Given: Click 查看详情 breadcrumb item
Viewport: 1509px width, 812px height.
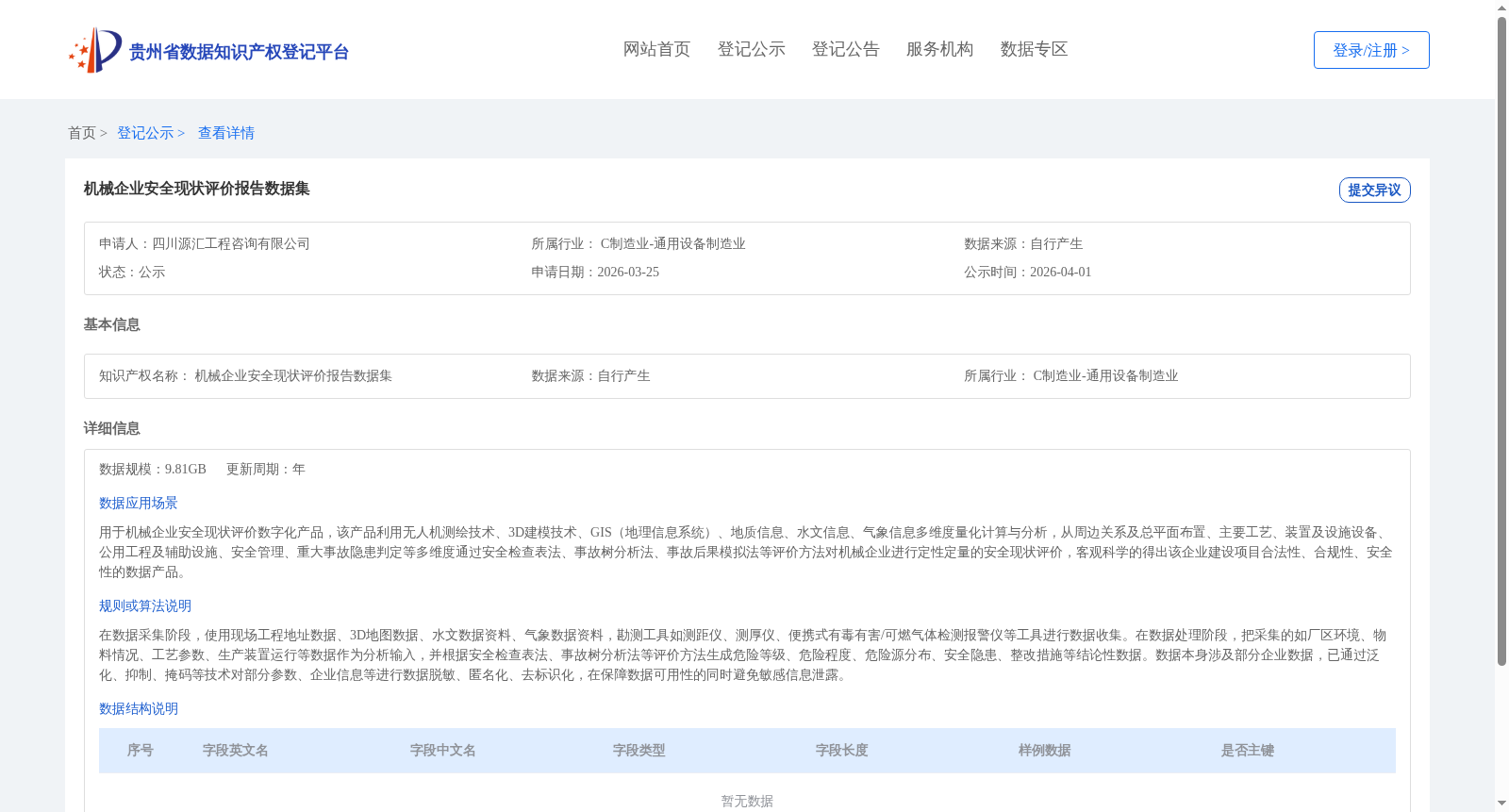Looking at the screenshot, I should point(226,133).
